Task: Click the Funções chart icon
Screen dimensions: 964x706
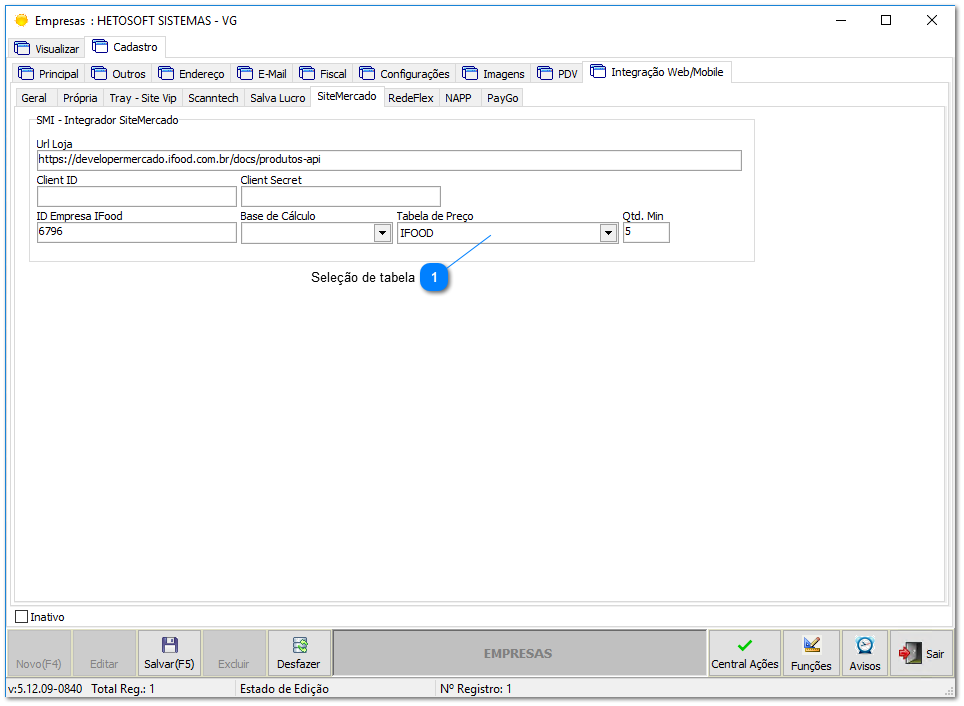Action: [810, 645]
